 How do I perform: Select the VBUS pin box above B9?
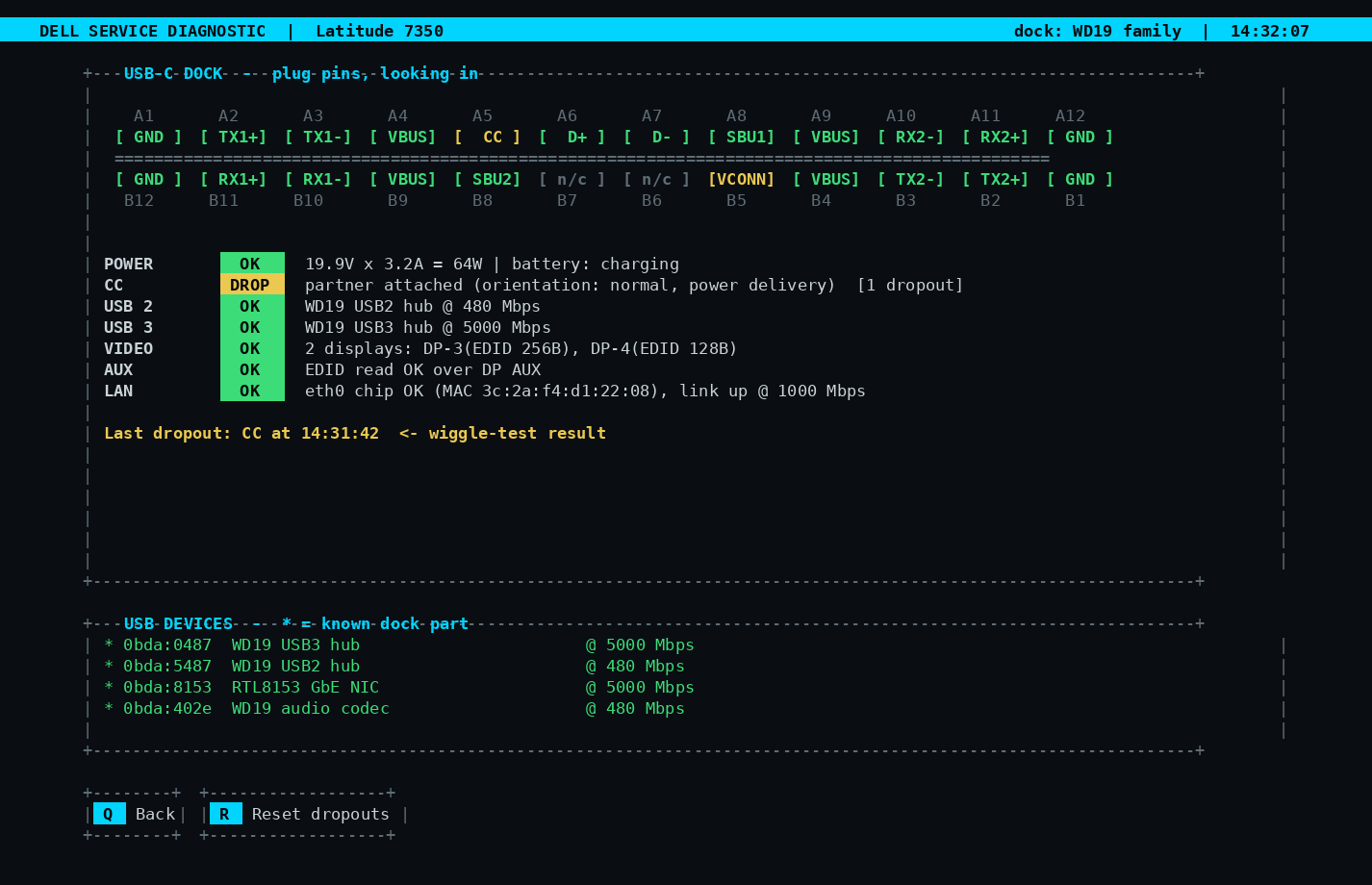[x=403, y=179]
